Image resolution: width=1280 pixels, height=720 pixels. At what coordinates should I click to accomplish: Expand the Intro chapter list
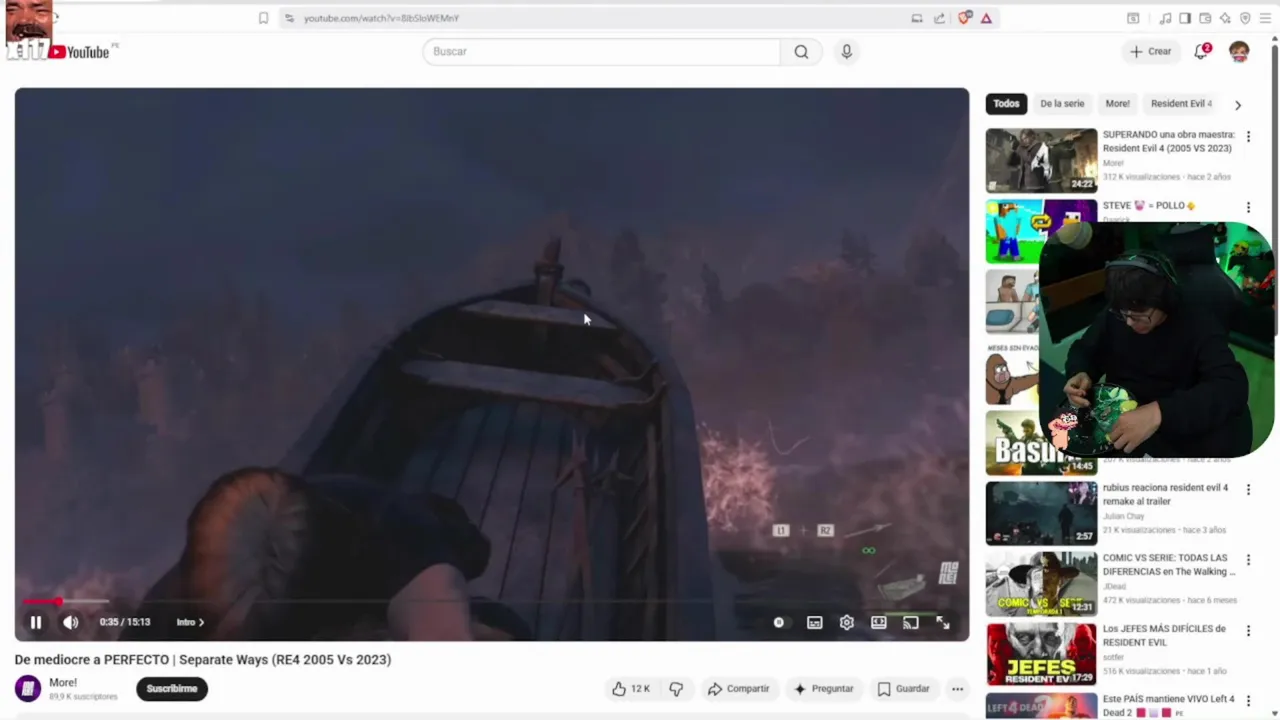click(190, 622)
